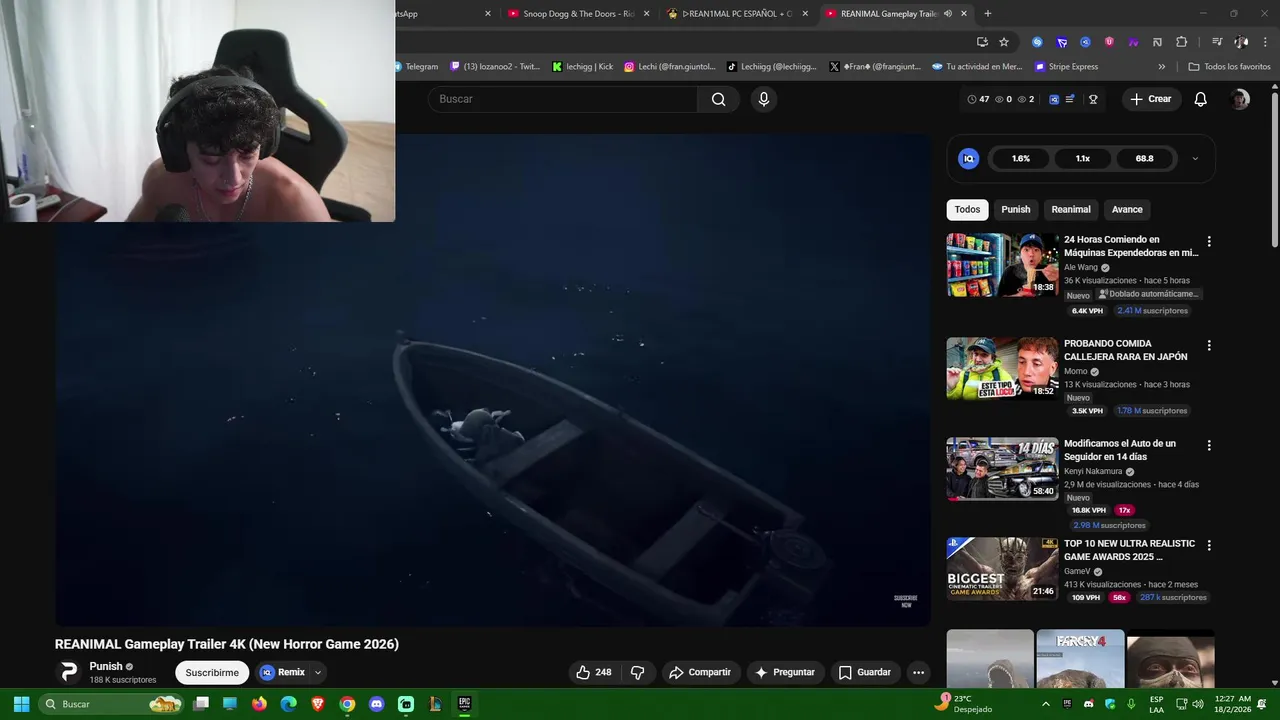Screen dimensions: 1280x720
Task: Open the Chrome browser profile avatar
Action: (x=1241, y=42)
